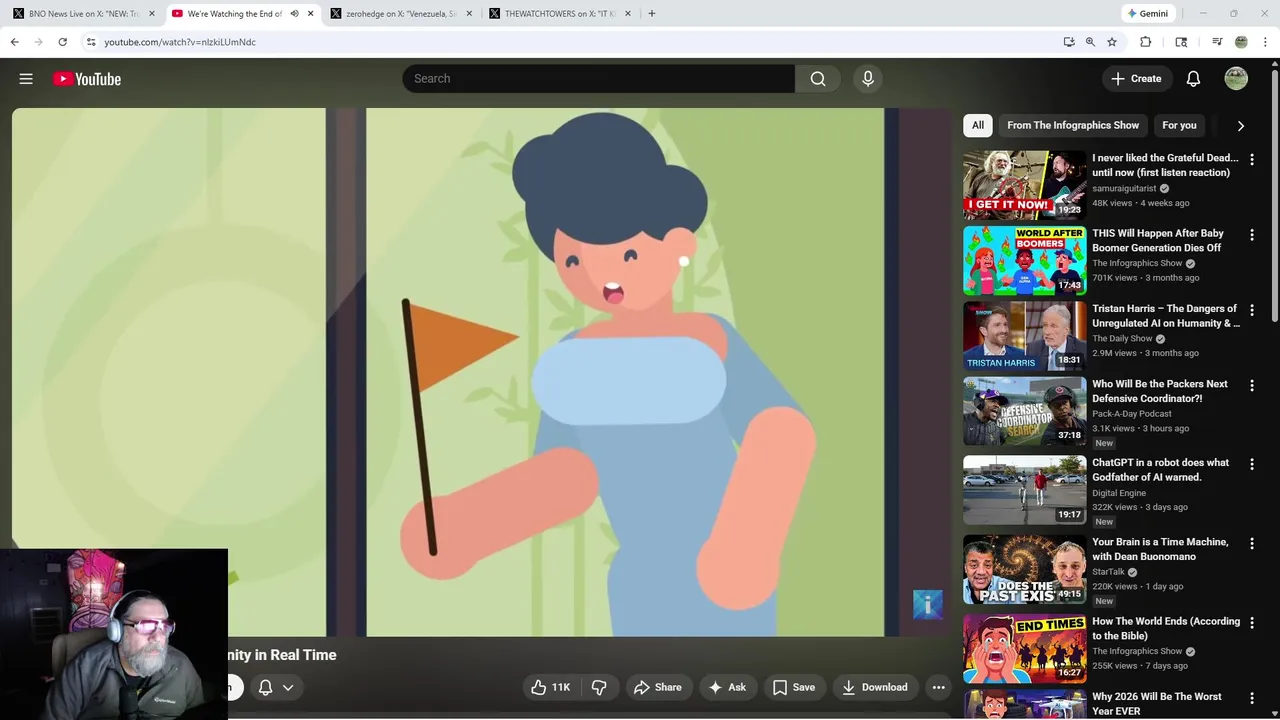Screen dimensions: 1280x720
Task: Open options for Baby Boomer video
Action: (x=1251, y=235)
